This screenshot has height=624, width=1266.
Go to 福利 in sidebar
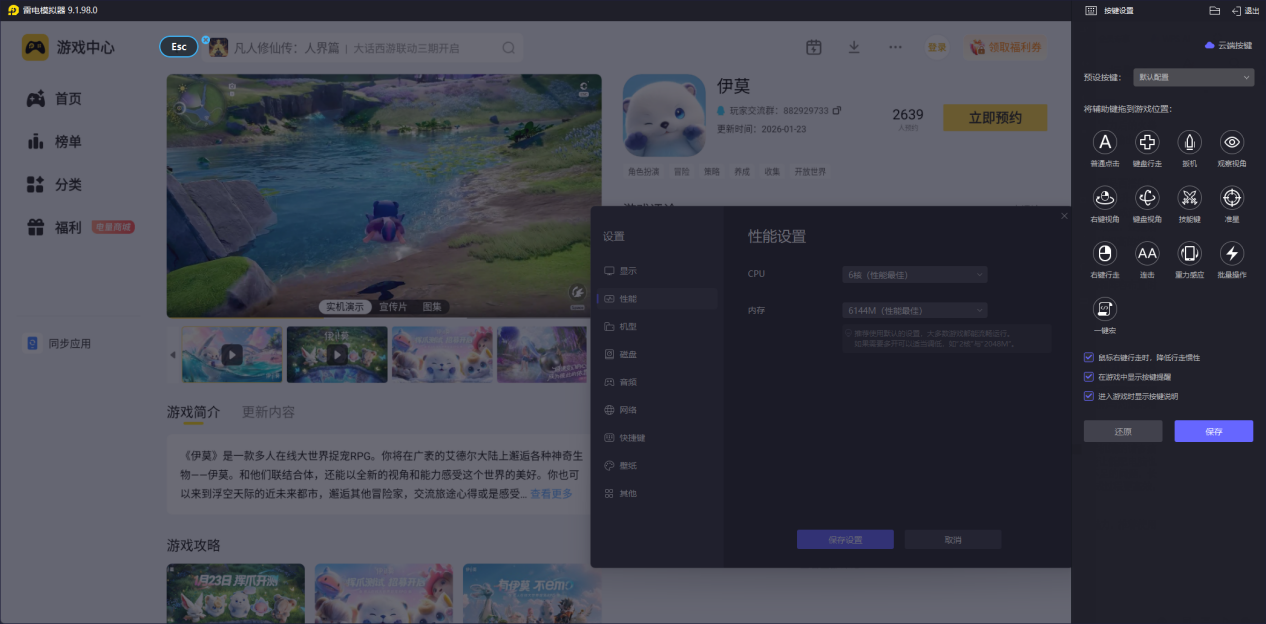click(x=68, y=228)
